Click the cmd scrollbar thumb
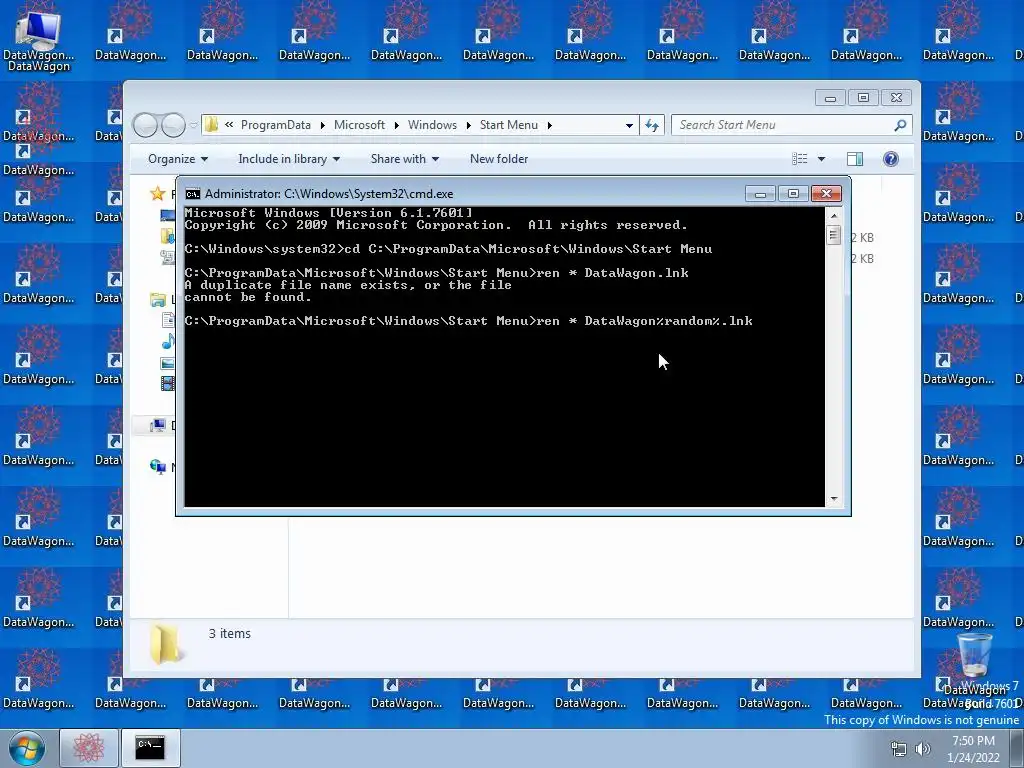 click(833, 234)
